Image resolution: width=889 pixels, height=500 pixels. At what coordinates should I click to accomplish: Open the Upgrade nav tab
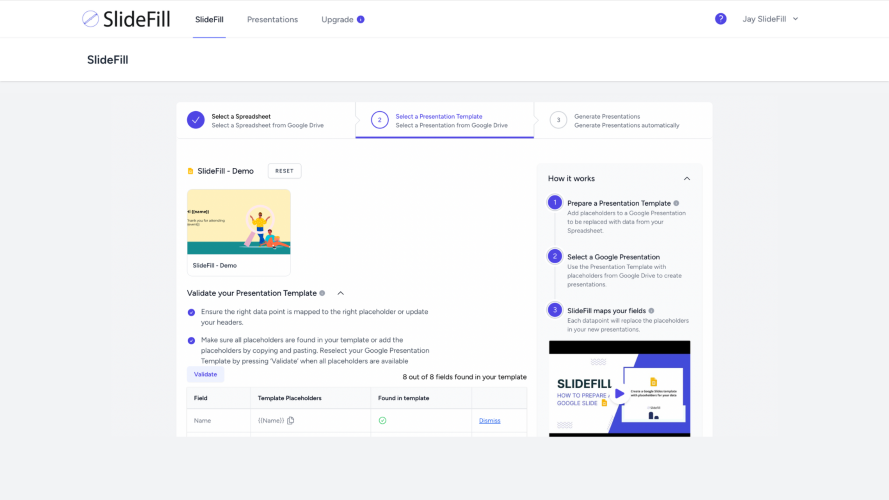[337, 19]
